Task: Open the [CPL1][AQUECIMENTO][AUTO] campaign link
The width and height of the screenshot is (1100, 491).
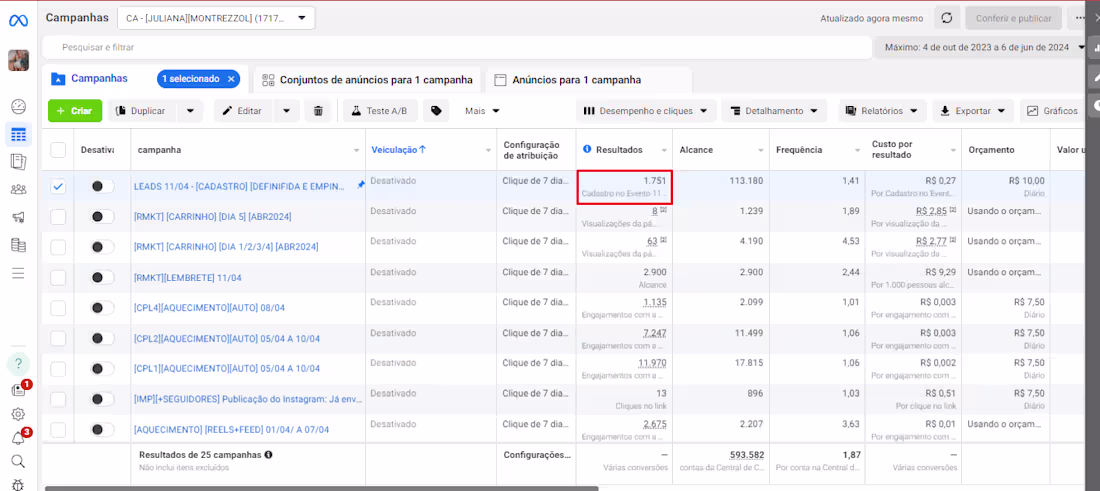Action: coord(227,369)
